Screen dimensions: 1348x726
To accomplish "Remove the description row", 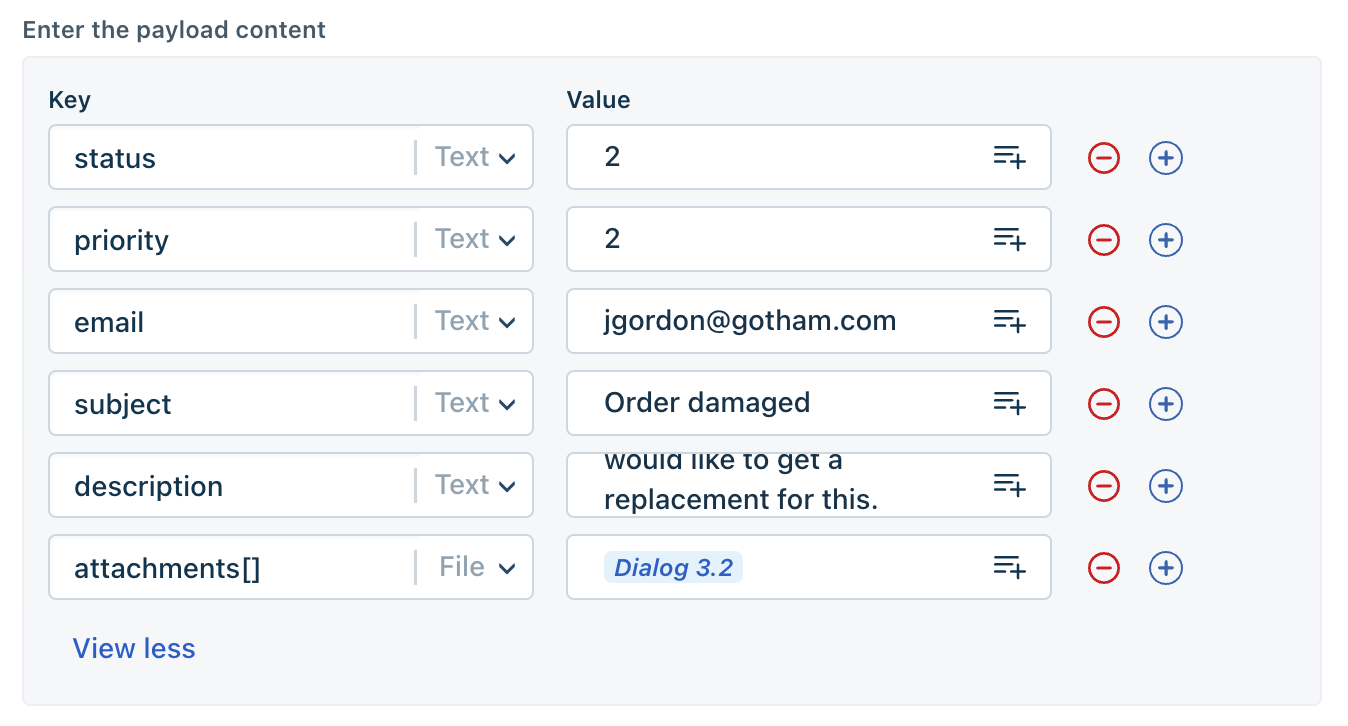I will (1104, 486).
